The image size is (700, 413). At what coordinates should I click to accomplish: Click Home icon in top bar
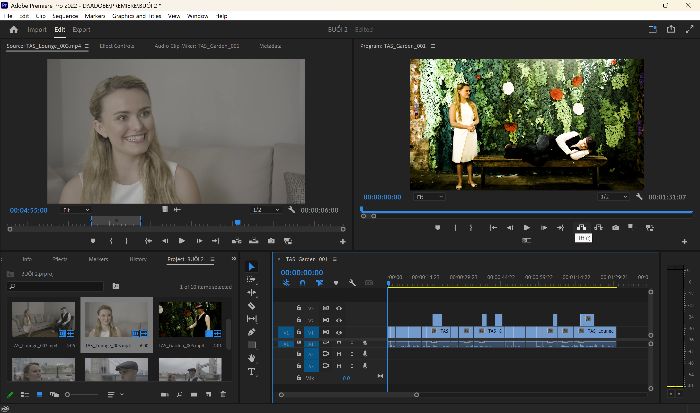[13, 29]
